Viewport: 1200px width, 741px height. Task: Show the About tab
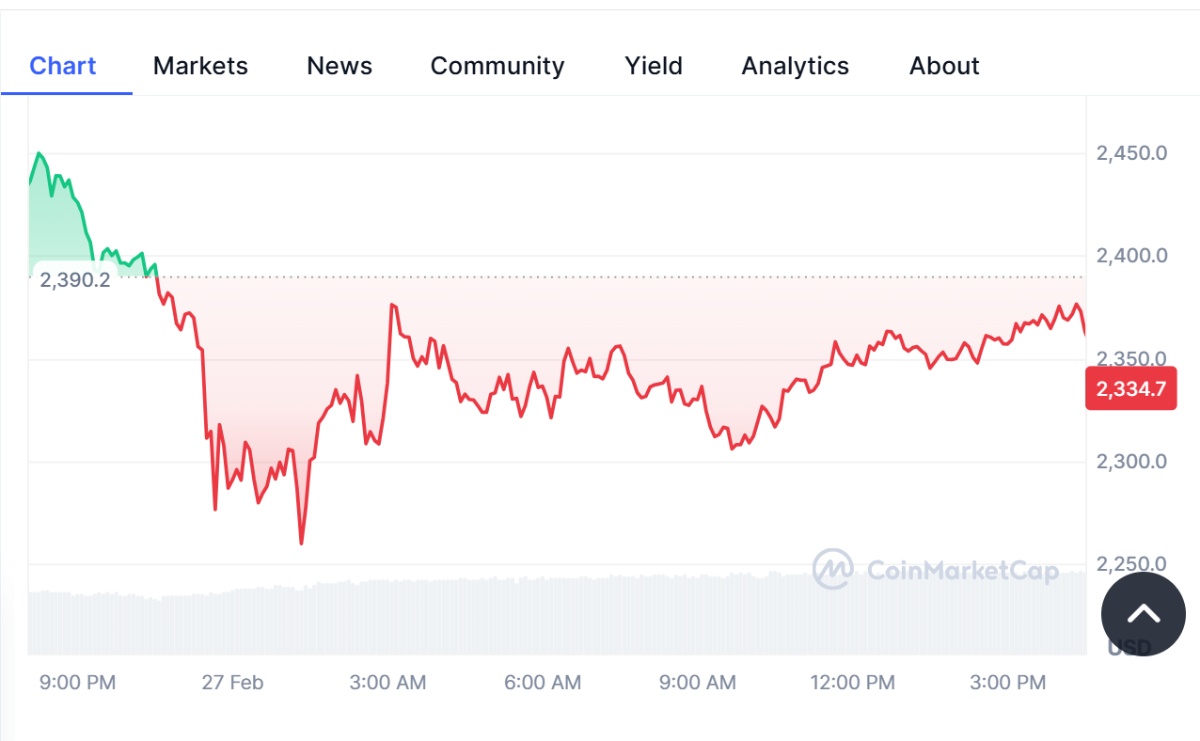coord(944,66)
